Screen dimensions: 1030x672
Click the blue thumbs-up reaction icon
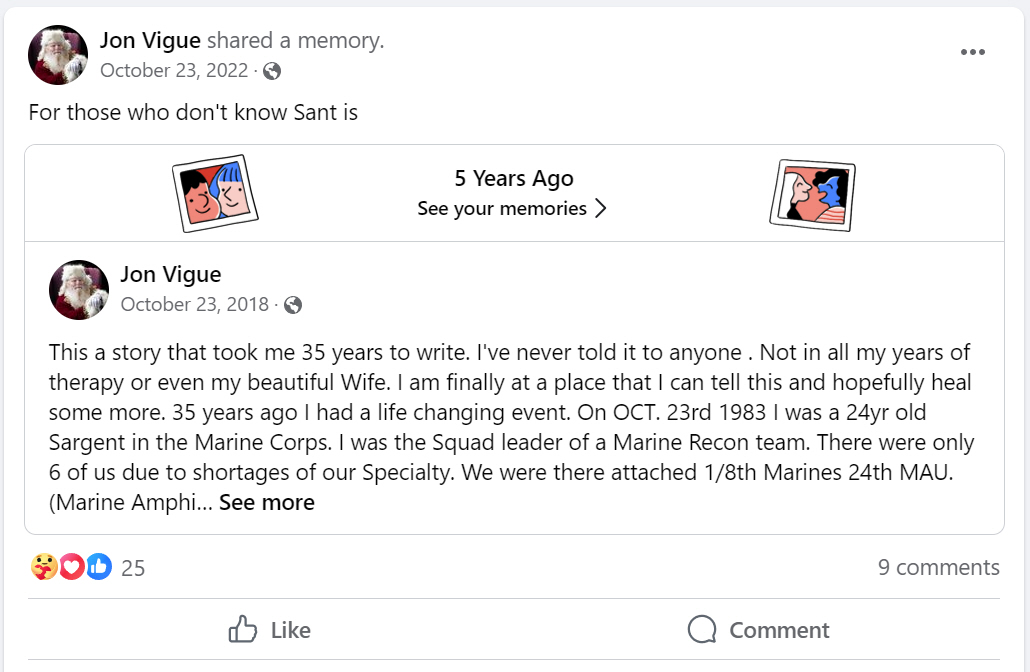pyautogui.click(x=98, y=567)
